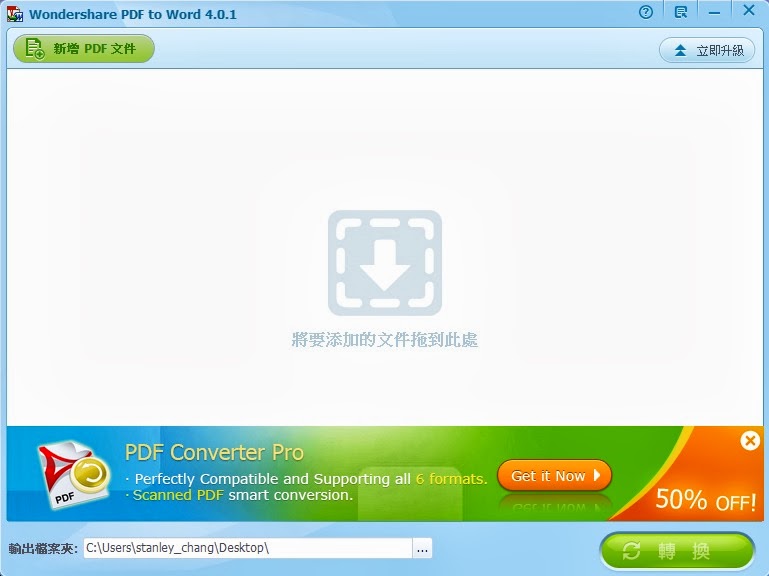The width and height of the screenshot is (769, 576).
Task: Click the 將要添加的文件拖到此處 text
Action: click(x=384, y=340)
